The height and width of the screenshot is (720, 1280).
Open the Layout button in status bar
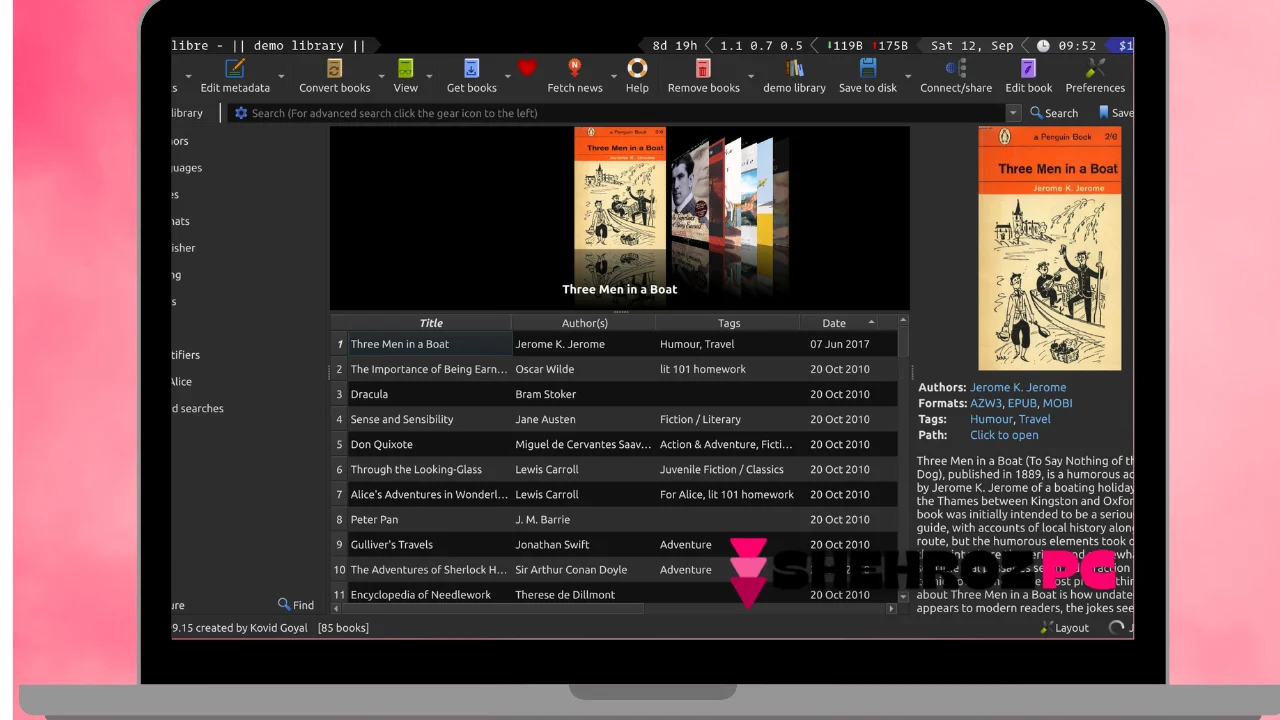point(1064,628)
